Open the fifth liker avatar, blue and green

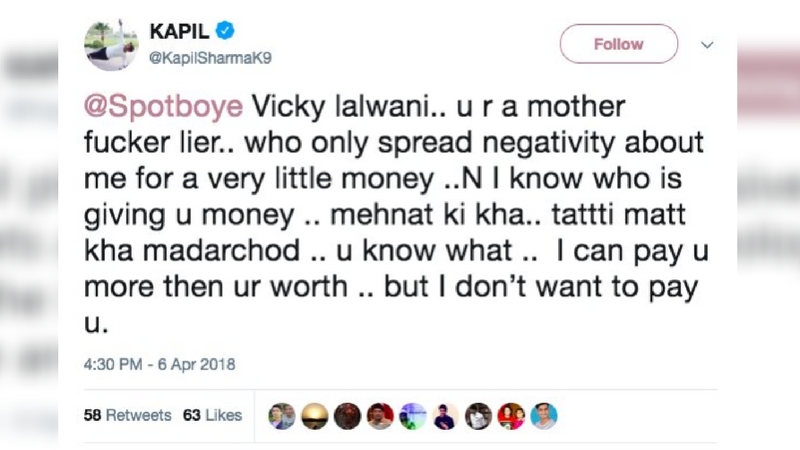[413, 416]
